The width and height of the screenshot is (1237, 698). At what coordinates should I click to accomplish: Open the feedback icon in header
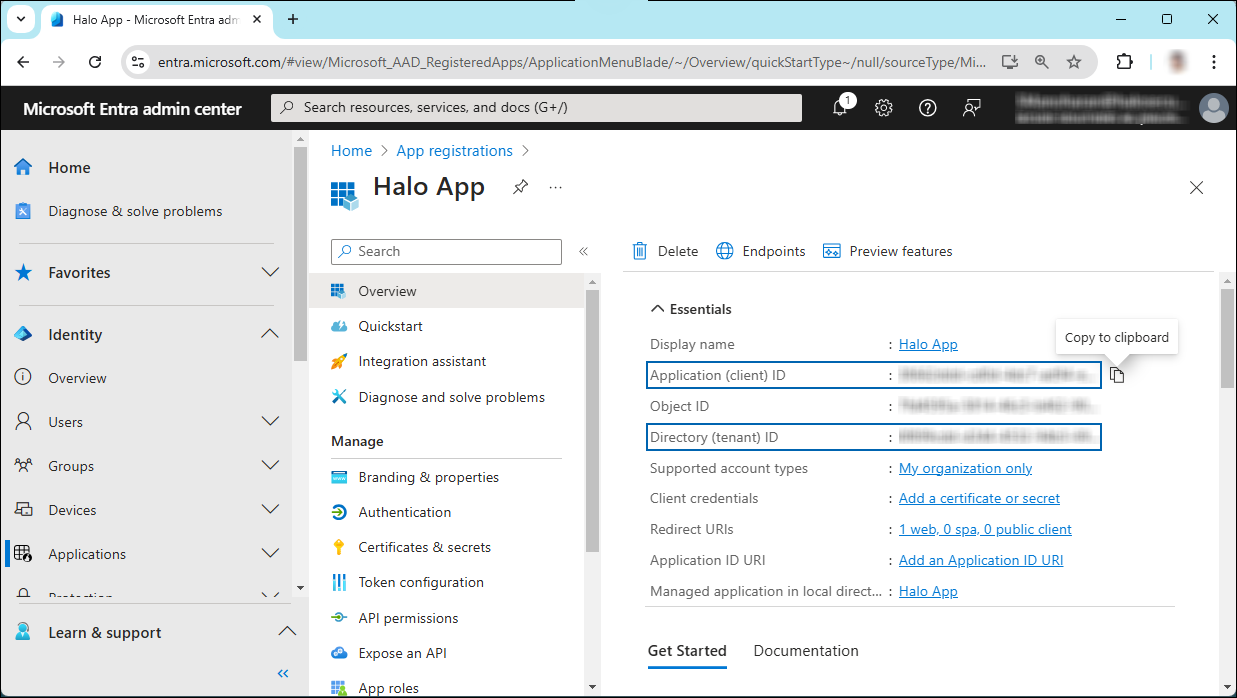[971, 108]
